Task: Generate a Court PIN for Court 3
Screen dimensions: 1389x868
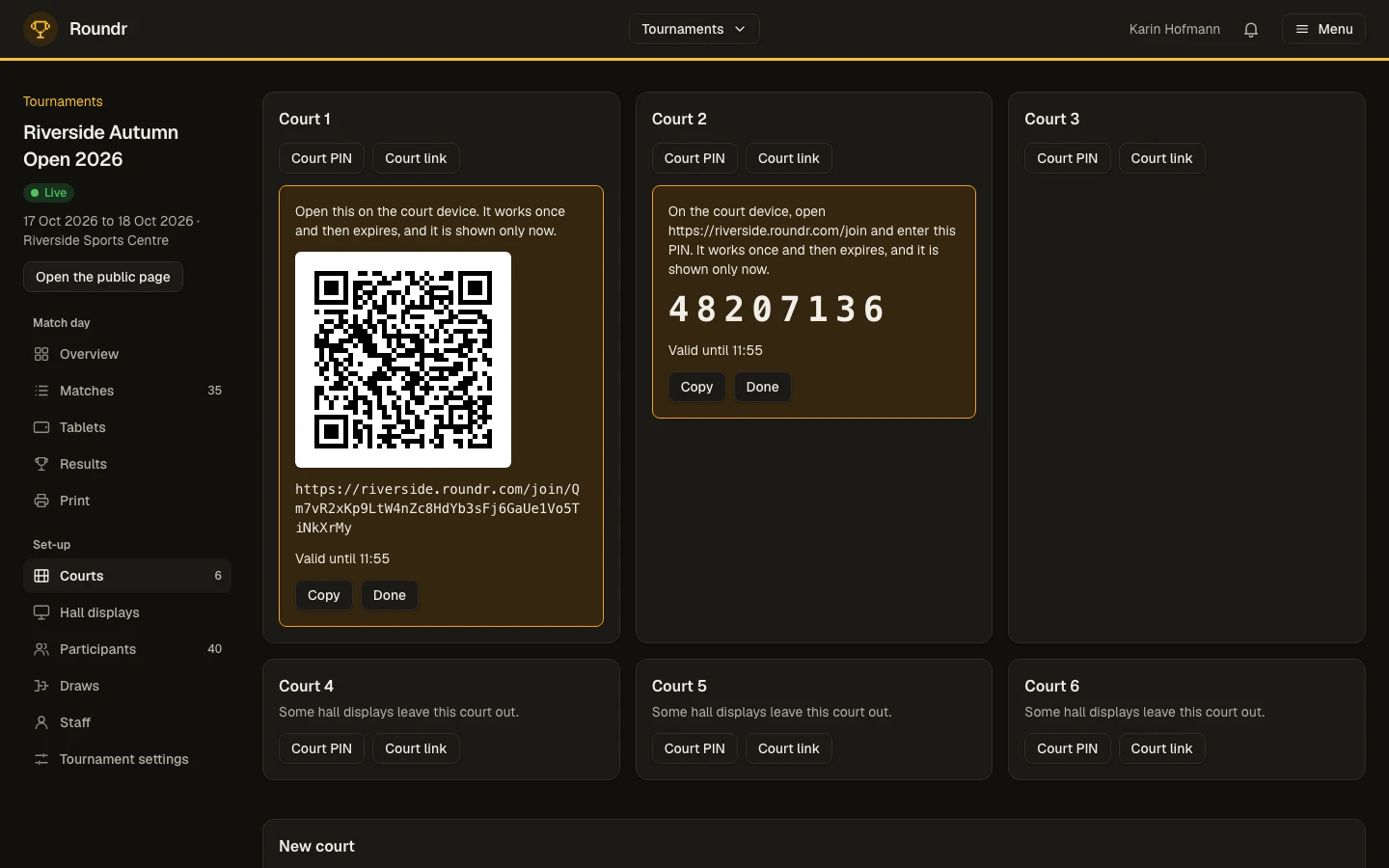Action: click(x=1068, y=158)
